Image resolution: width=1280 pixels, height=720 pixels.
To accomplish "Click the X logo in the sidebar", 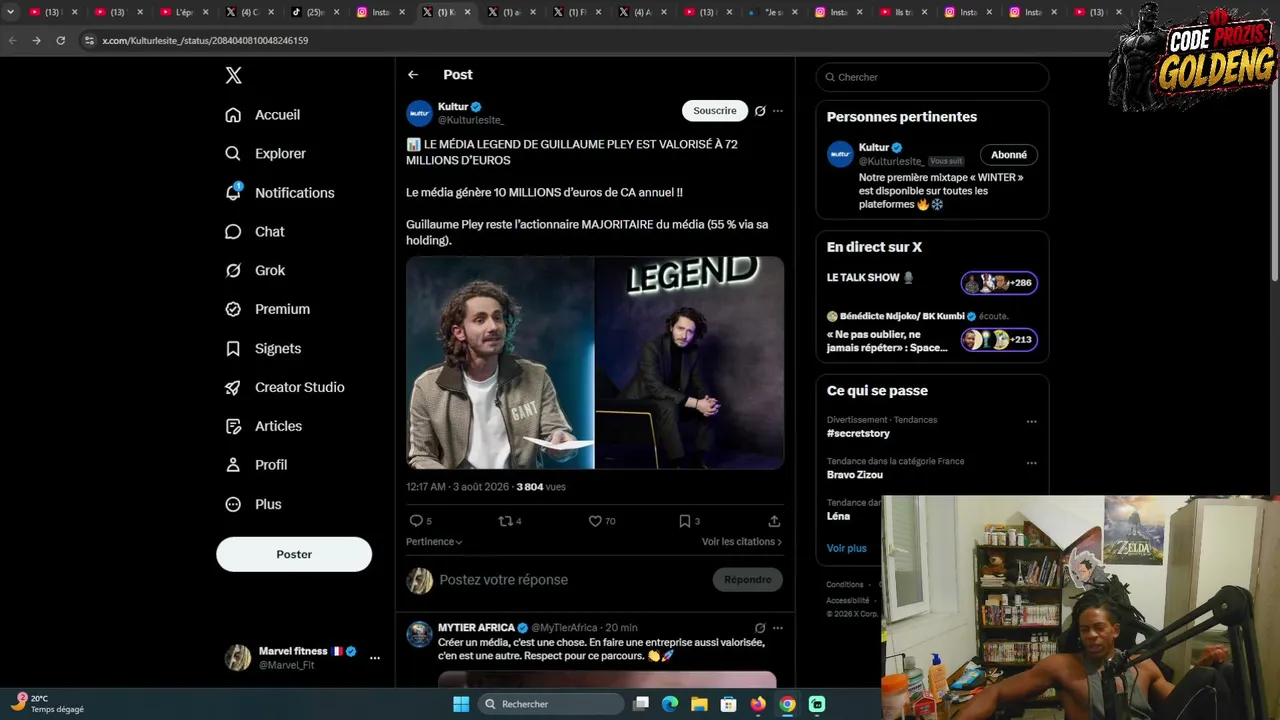I will pos(233,75).
